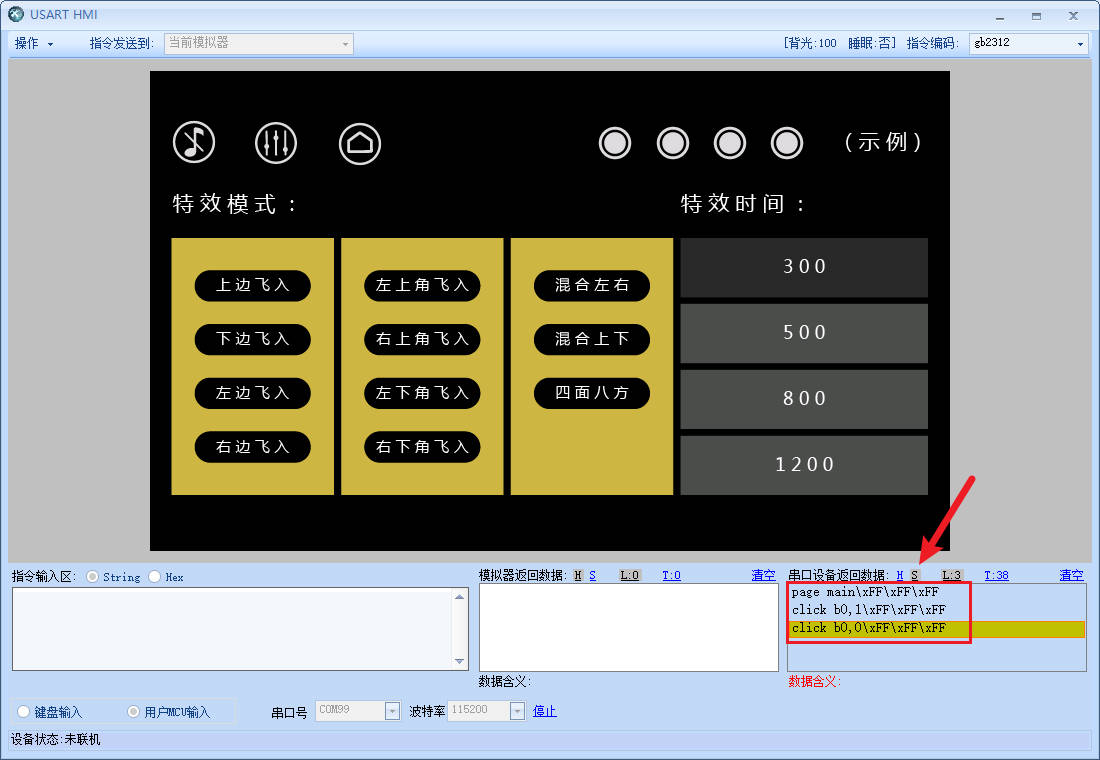Click 清空 above the serial device data
Screen dimensions: 1100x760
click(1071, 575)
